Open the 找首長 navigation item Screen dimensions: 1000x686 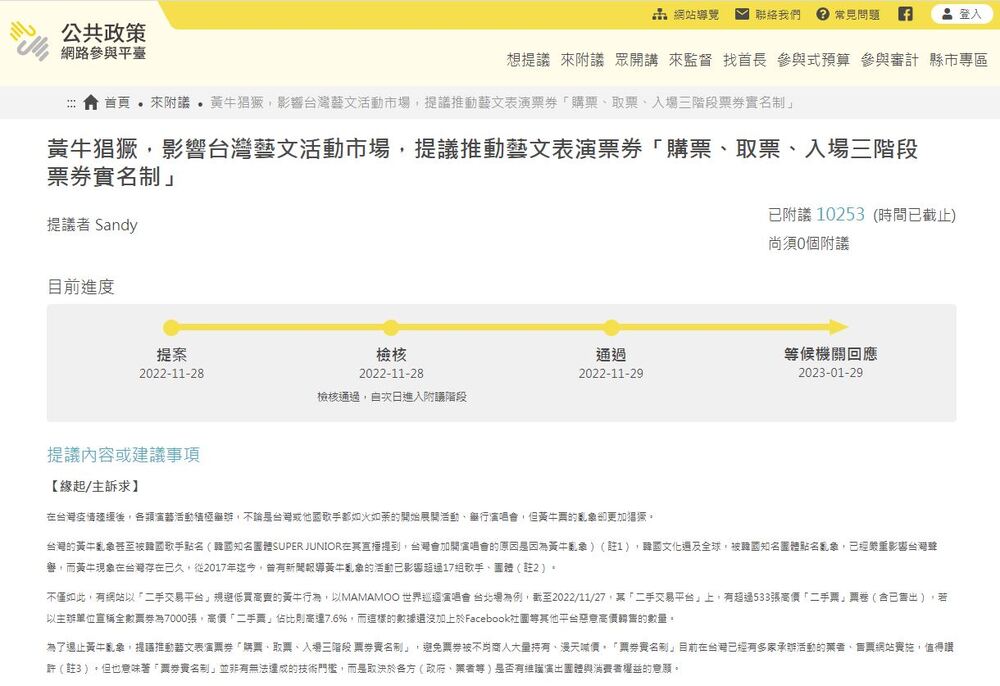[744, 60]
